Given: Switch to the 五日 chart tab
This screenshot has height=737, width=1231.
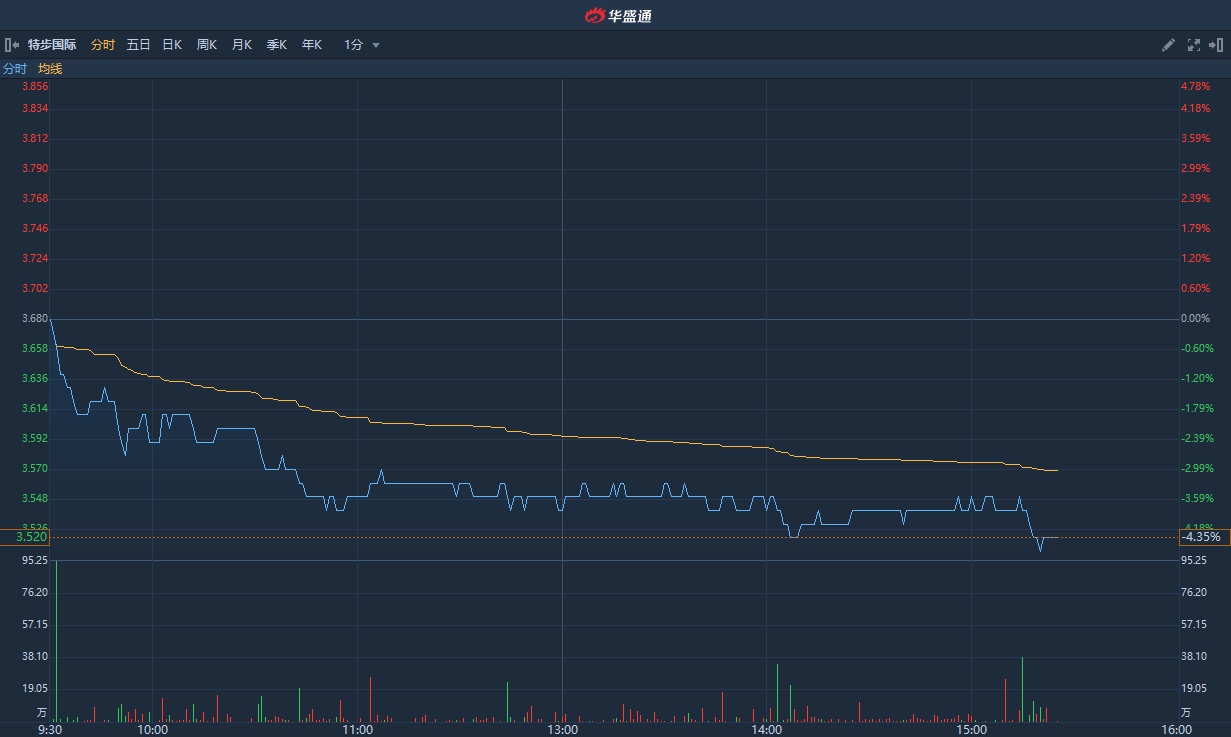Looking at the screenshot, I should tap(138, 45).
